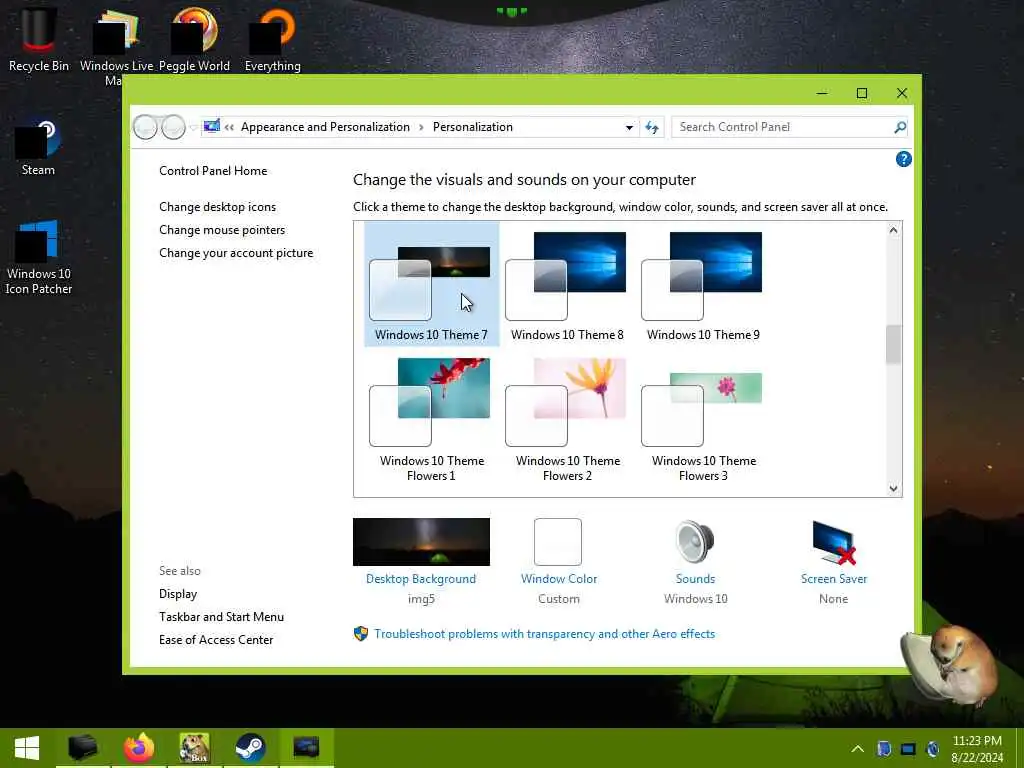Open Ease of Access Center

pos(216,639)
